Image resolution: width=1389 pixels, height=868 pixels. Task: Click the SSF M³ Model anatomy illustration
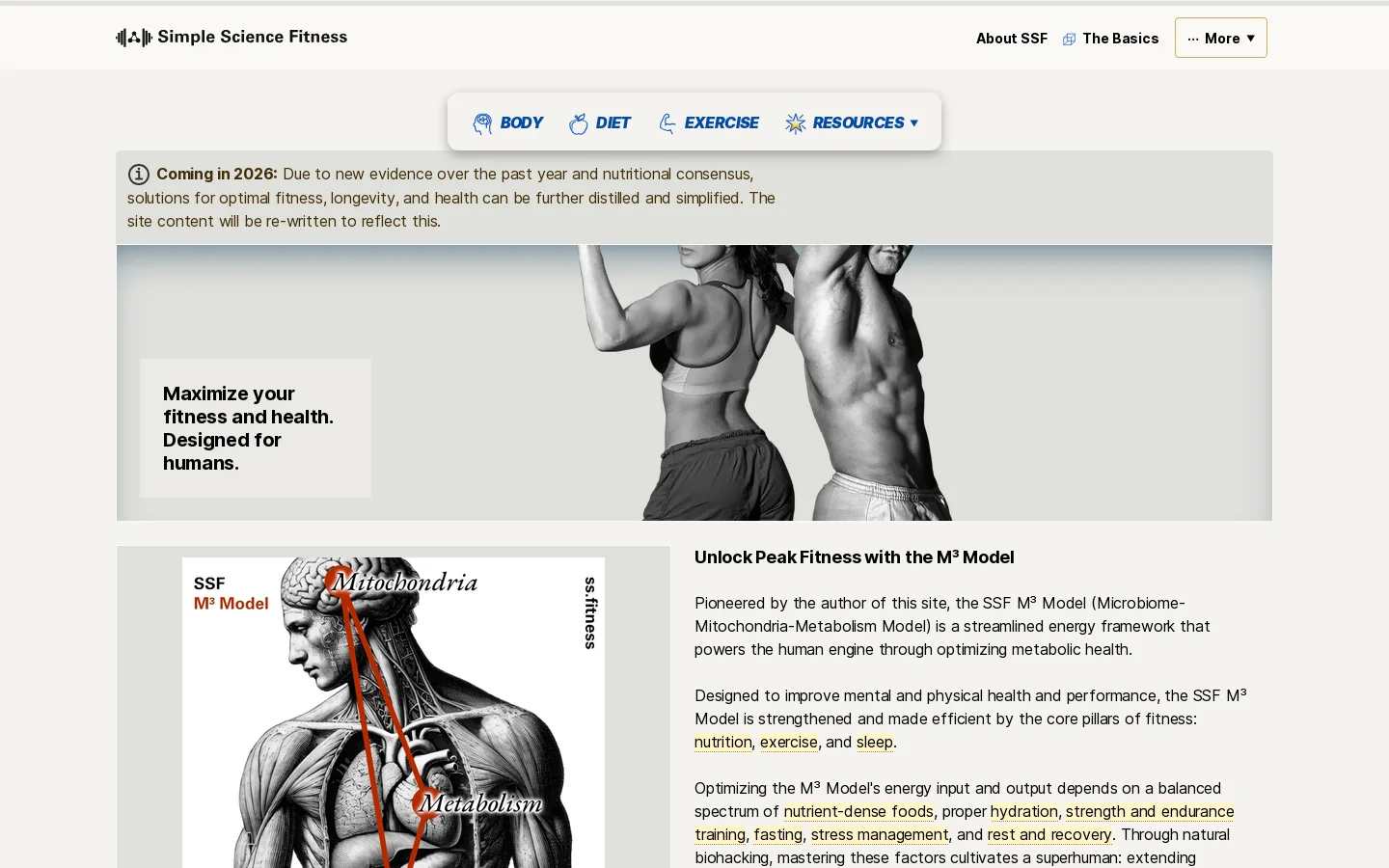click(394, 713)
